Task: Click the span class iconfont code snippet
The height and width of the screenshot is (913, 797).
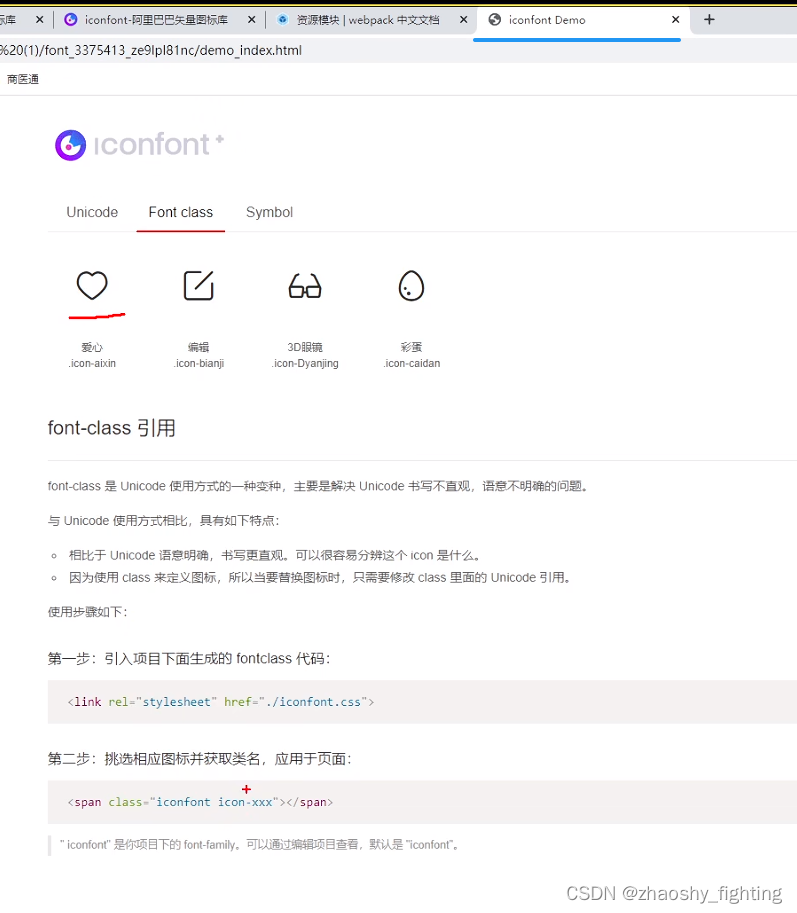Action: coord(200,802)
